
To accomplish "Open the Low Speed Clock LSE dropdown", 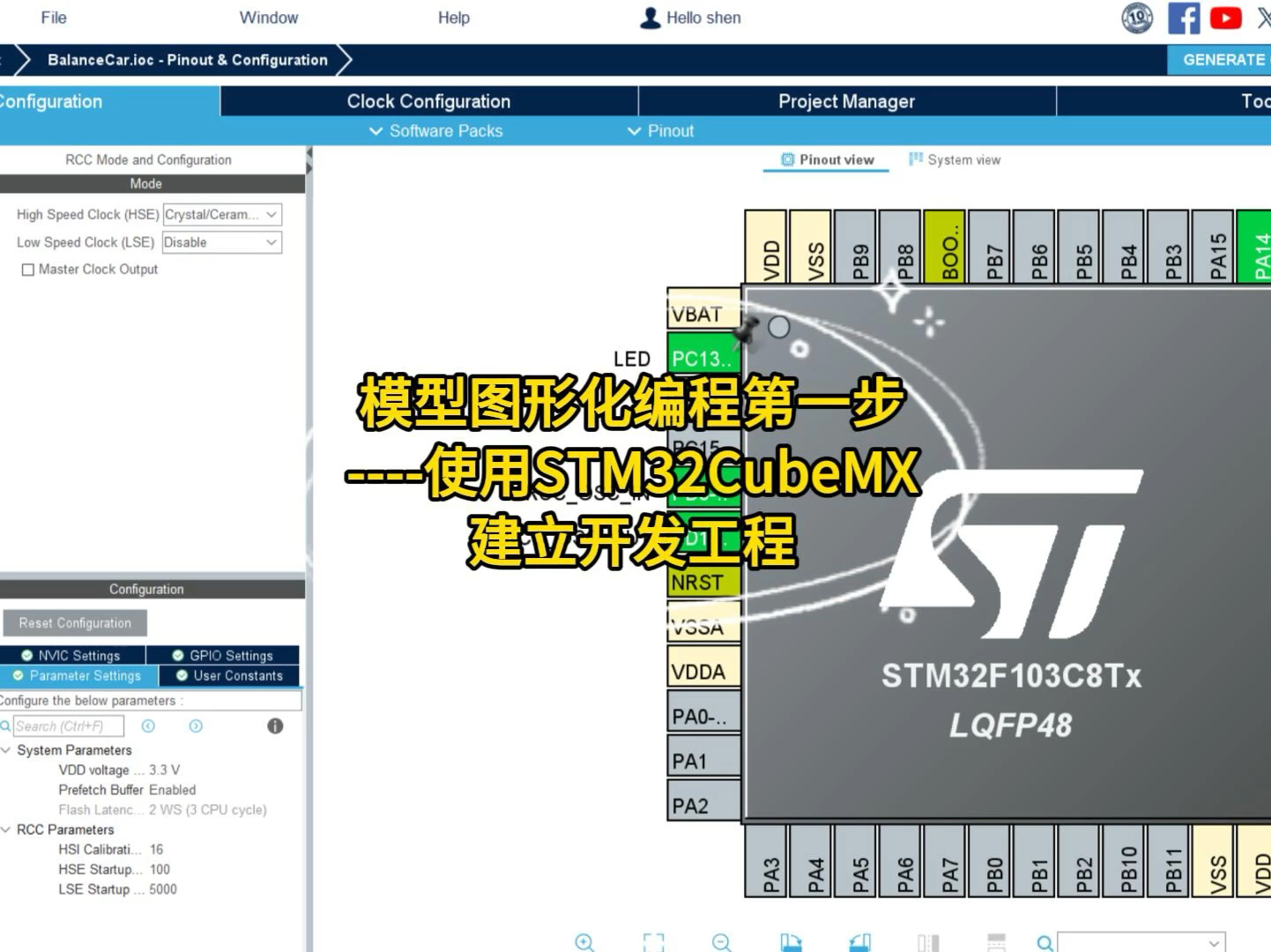I will (x=270, y=242).
